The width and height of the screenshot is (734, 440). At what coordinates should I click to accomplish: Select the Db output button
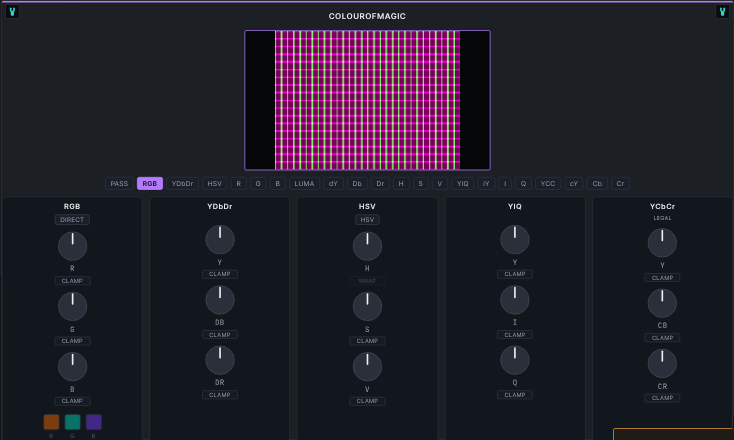tap(357, 183)
